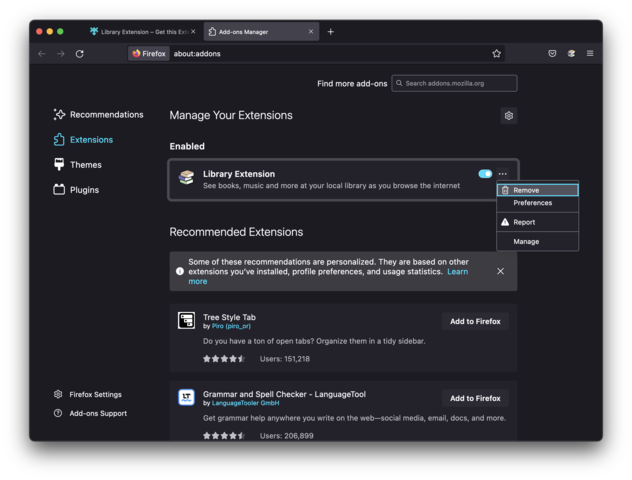632x480 pixels.
Task: Reload the current page
Action: point(79,54)
